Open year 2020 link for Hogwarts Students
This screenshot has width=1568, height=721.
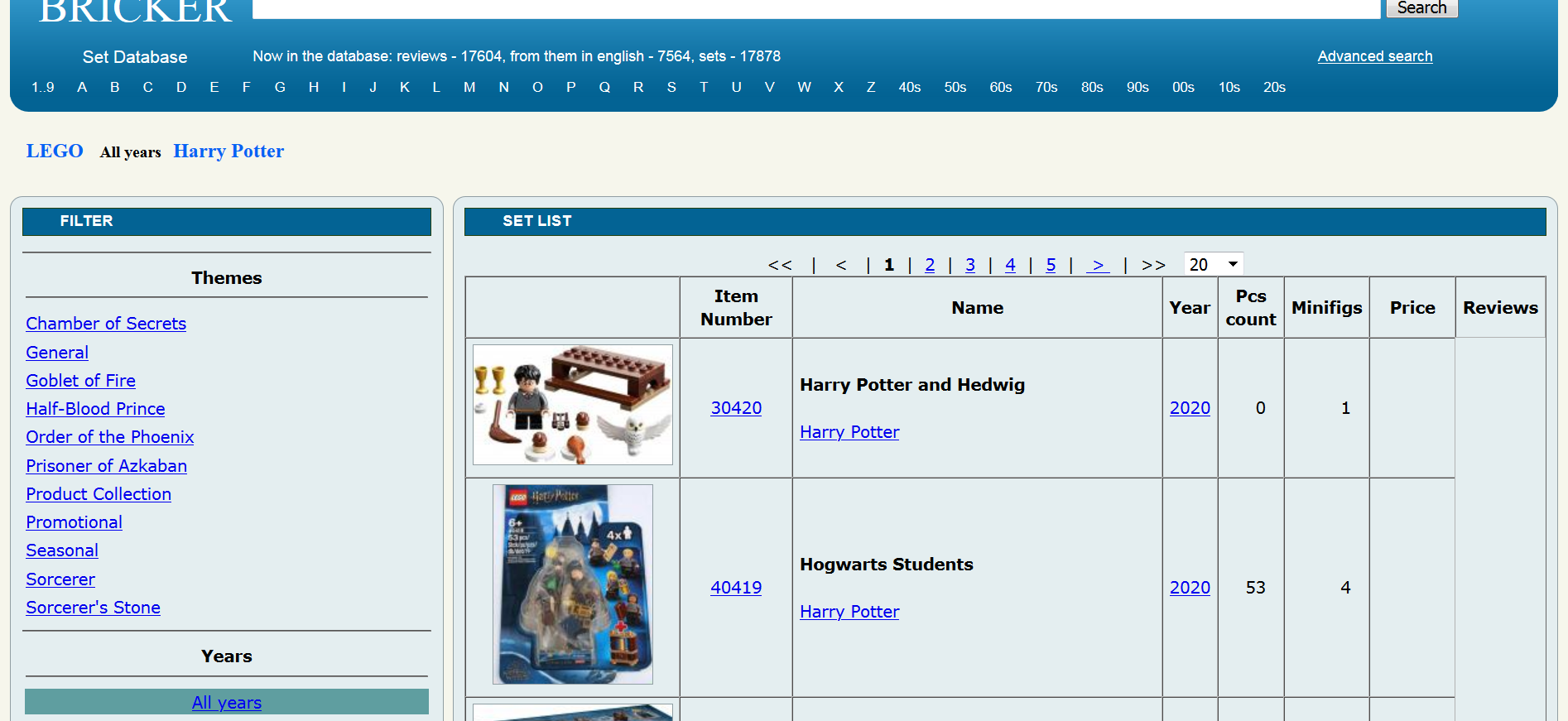click(1190, 588)
